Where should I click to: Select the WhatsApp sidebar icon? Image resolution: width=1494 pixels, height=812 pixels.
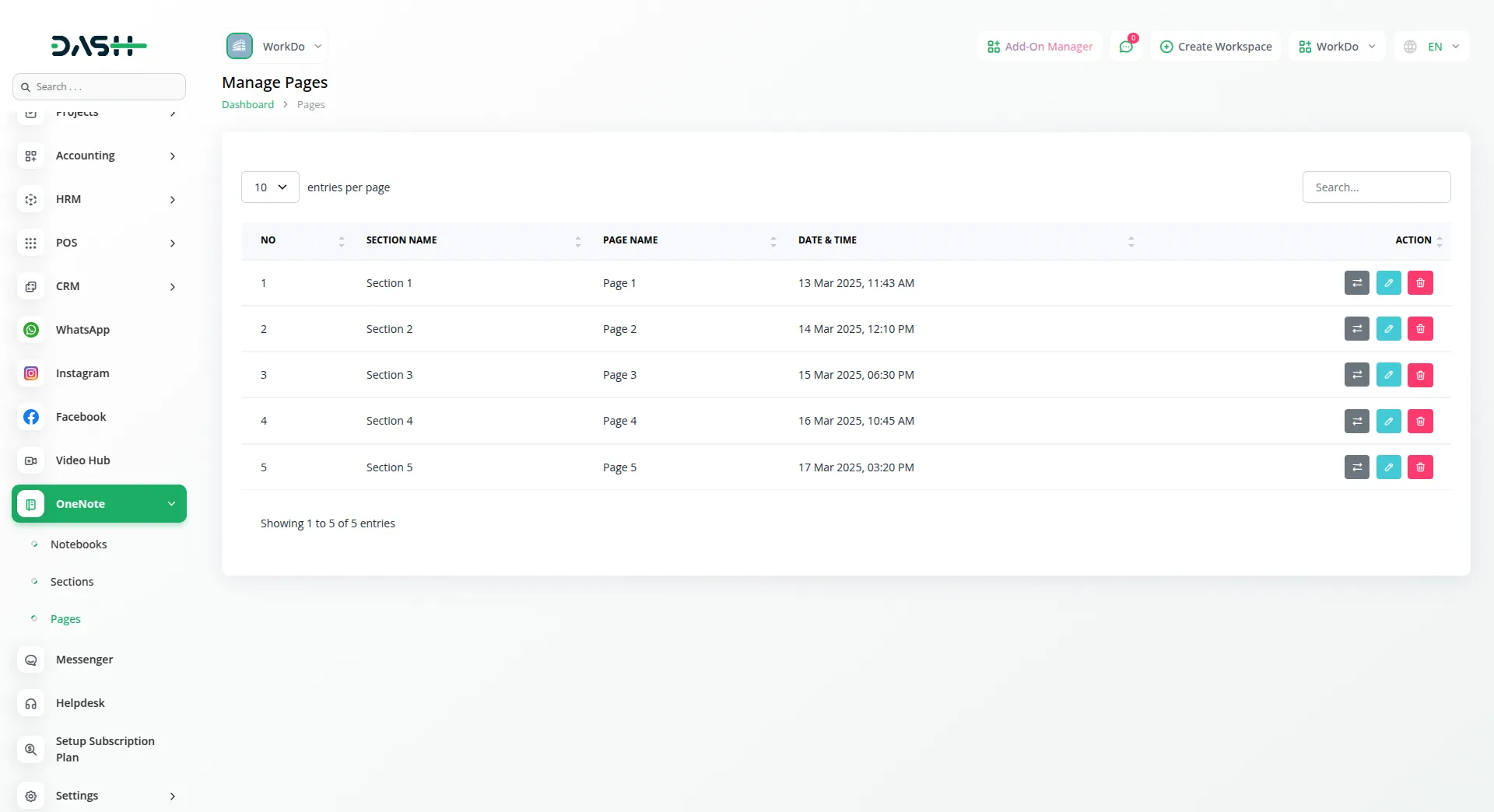coord(30,330)
